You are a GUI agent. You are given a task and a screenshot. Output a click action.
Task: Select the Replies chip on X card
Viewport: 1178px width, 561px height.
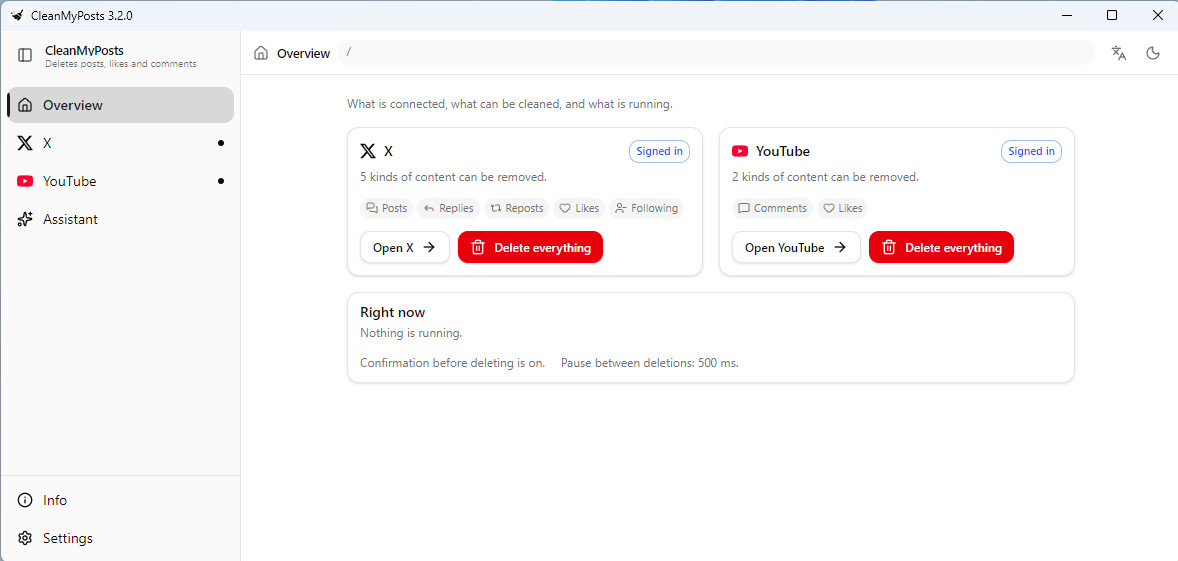(x=449, y=208)
